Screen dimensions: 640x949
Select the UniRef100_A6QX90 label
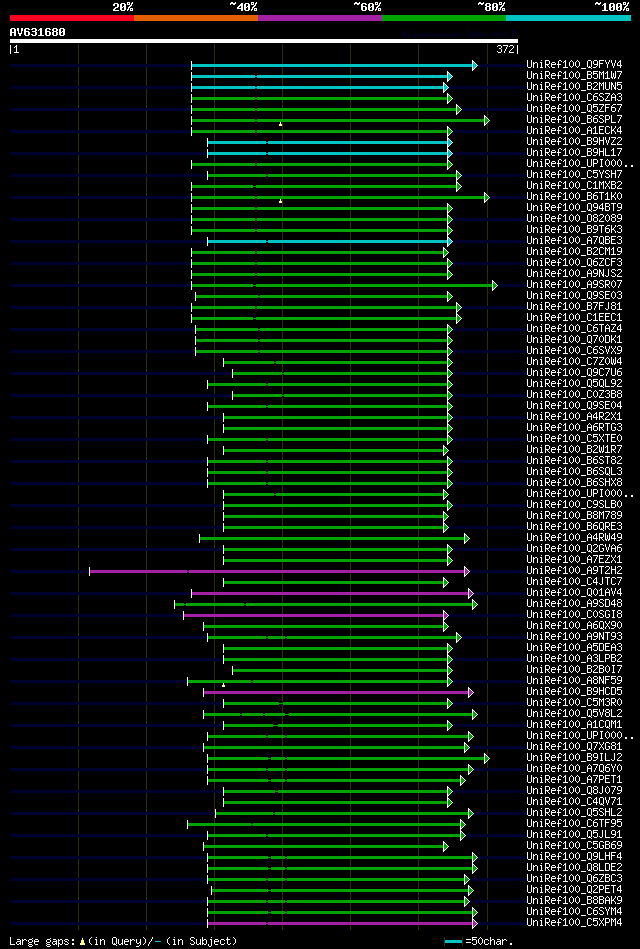click(574, 625)
